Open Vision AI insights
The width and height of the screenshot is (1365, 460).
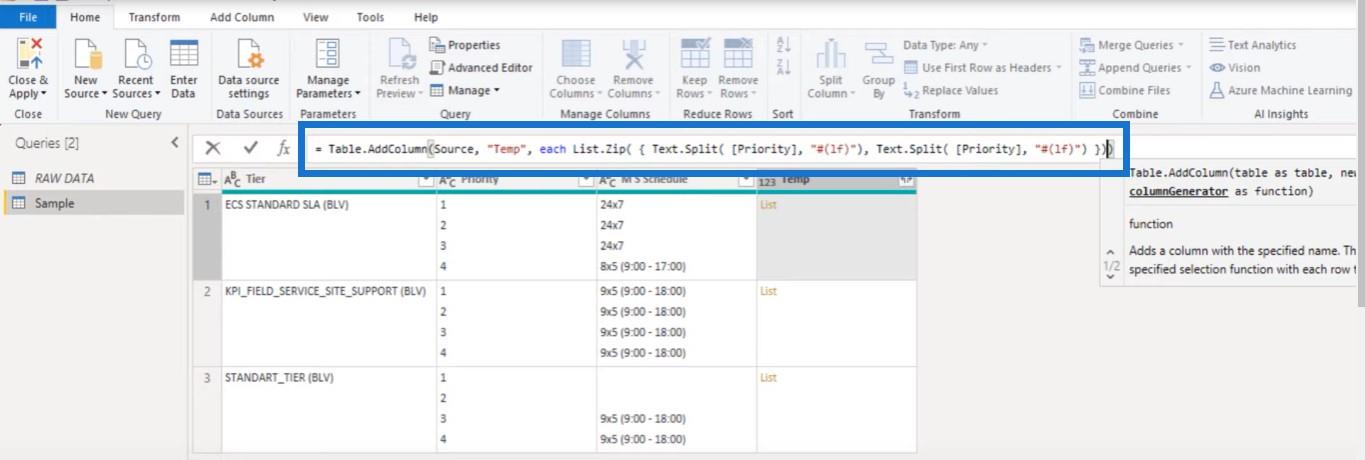pyautogui.click(x=1235, y=68)
